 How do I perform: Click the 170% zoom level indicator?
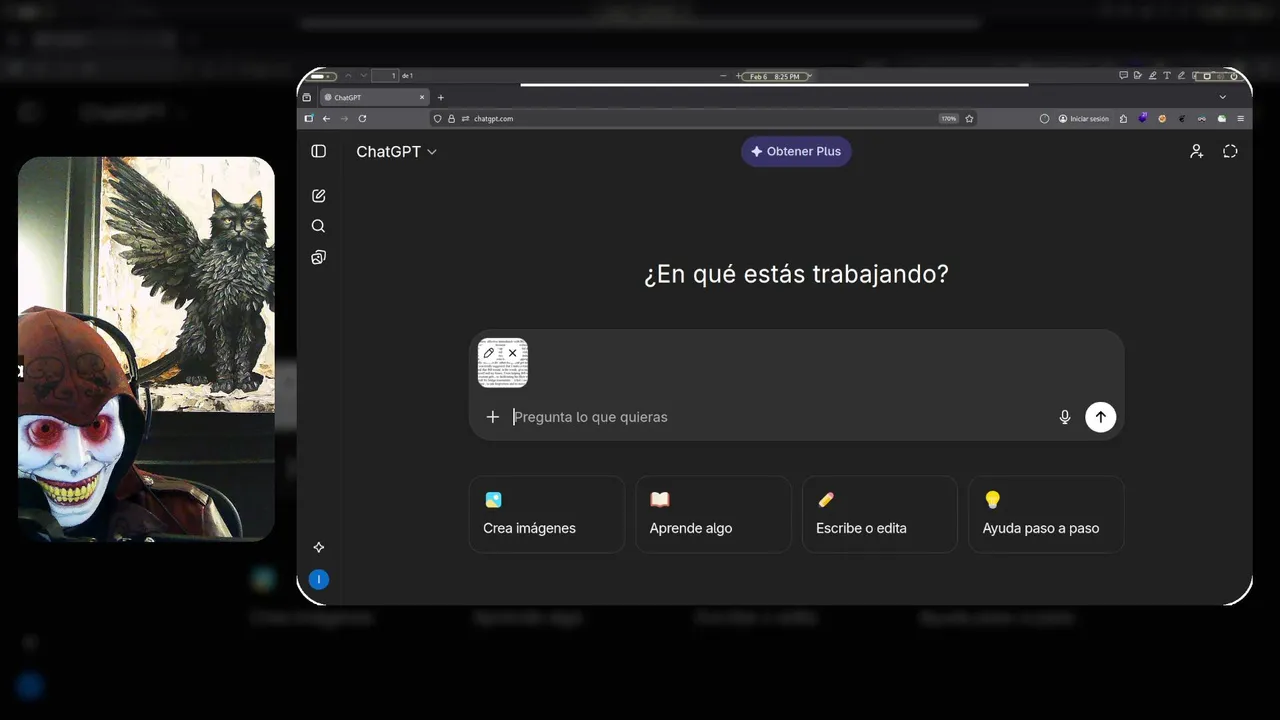point(948,118)
